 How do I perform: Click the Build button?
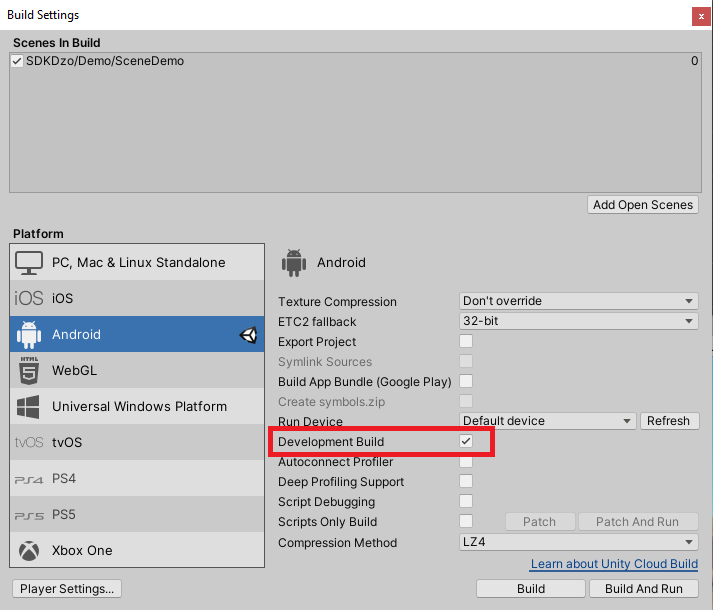coord(531,589)
